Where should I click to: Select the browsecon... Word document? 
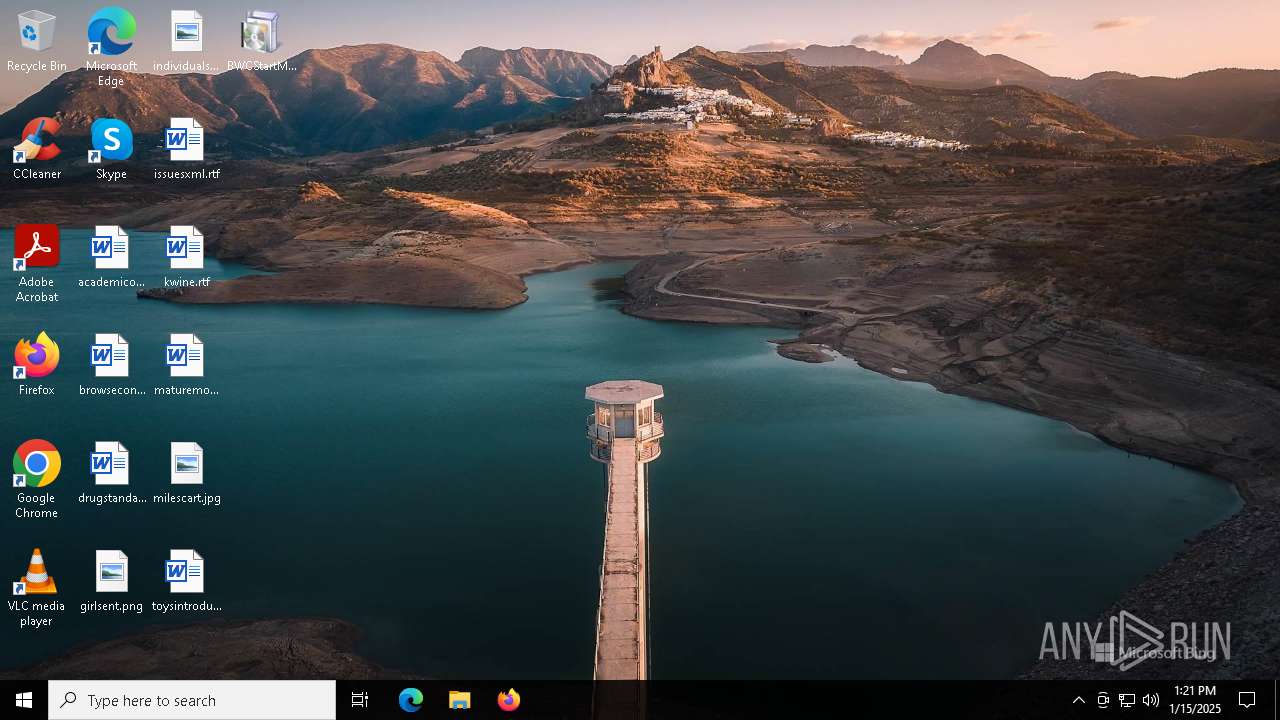click(x=111, y=365)
